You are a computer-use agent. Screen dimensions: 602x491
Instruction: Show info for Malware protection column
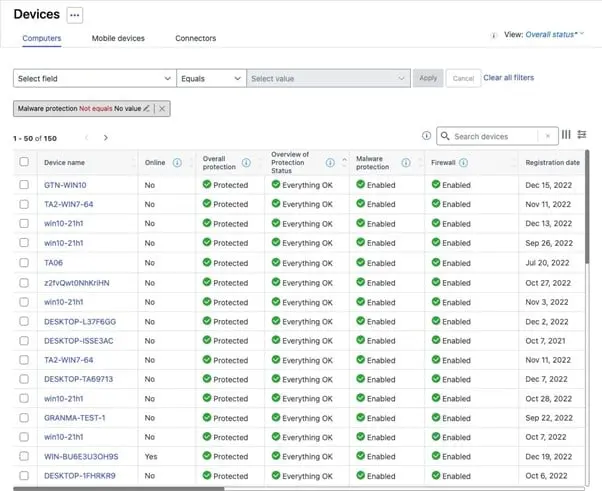point(406,163)
